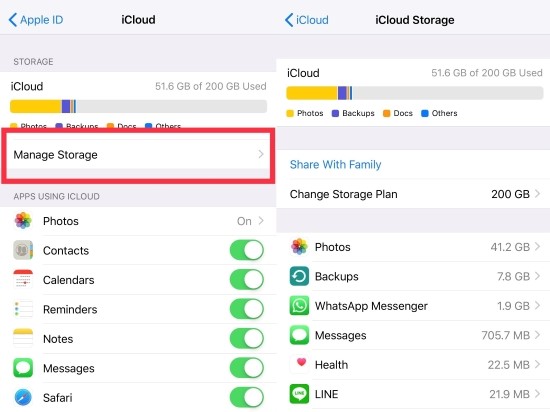Go back to iCloud from iCloud Storage
The height and width of the screenshot is (412, 550).
pyautogui.click(x=307, y=20)
